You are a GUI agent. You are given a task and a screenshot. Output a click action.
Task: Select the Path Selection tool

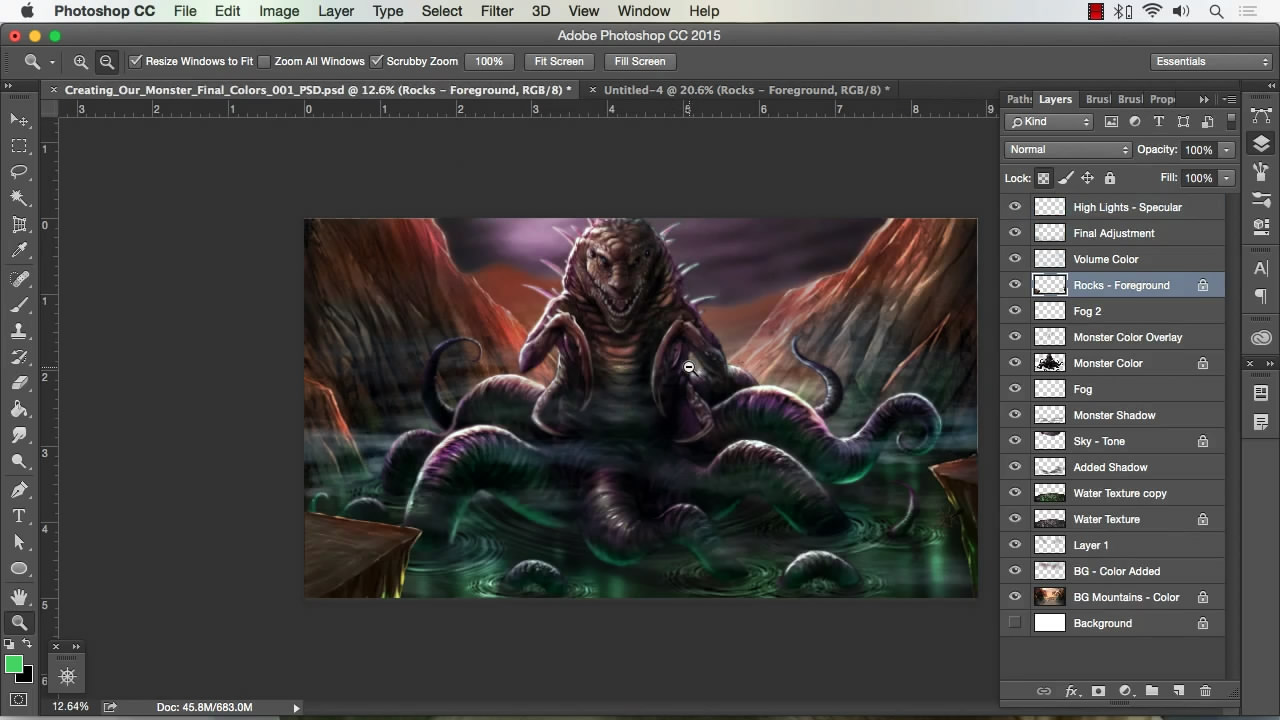click(x=19, y=542)
